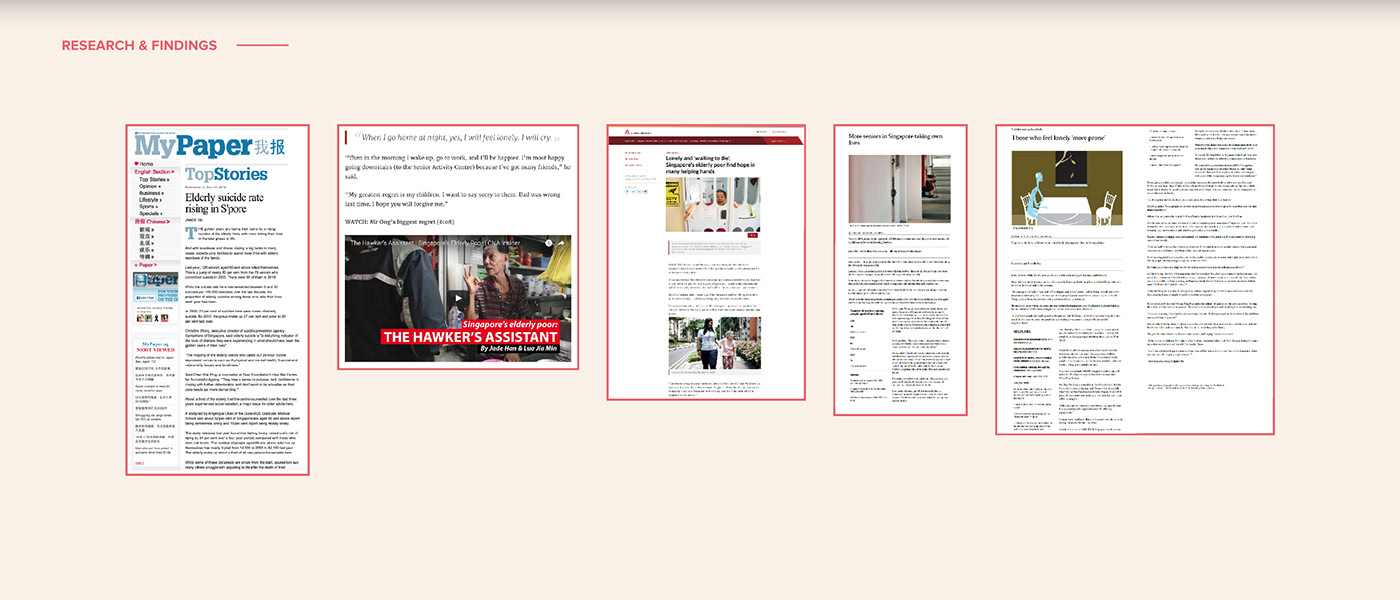Click the 'Lonely and waiting to die' headline
Viewport: 1400px width, 600px height.
click(711, 167)
